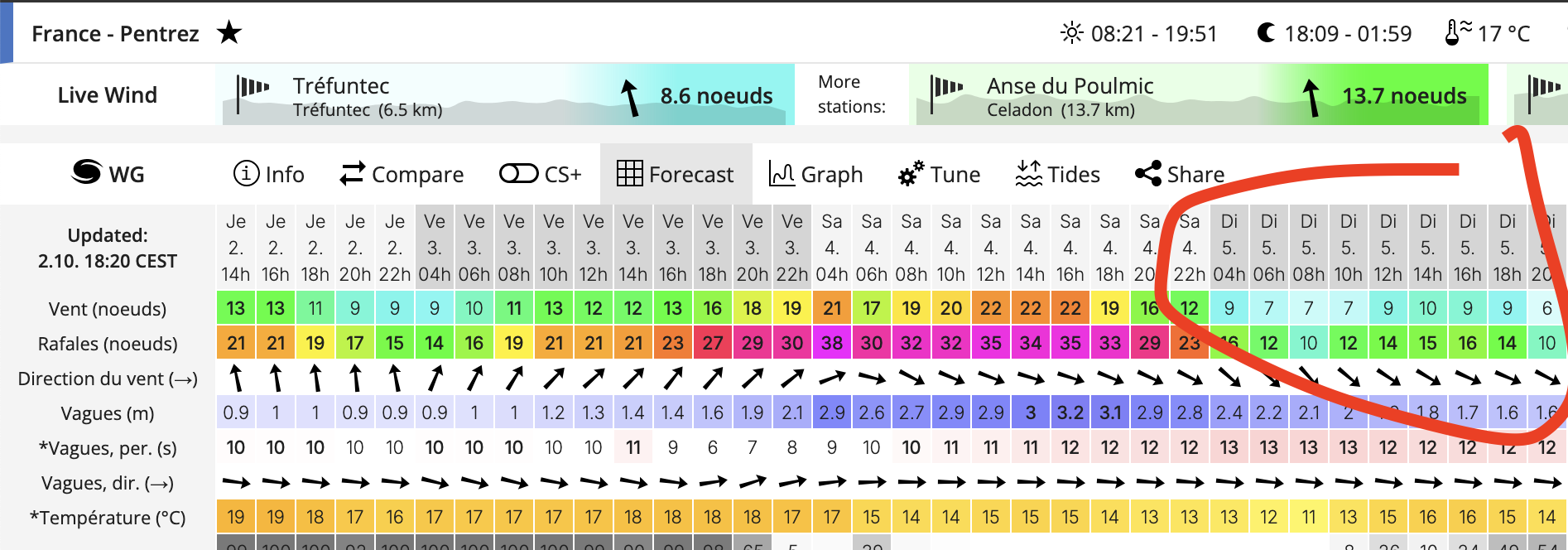Click the Windguru WG logo icon

86,172
